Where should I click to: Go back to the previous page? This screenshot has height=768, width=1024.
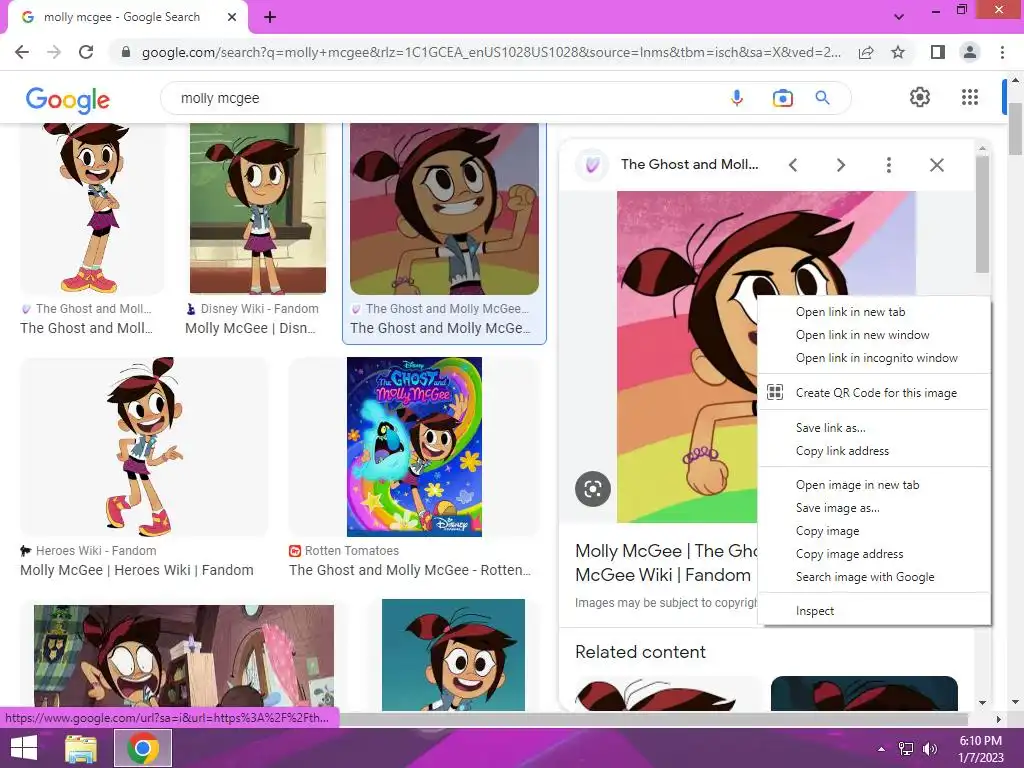tap(22, 52)
